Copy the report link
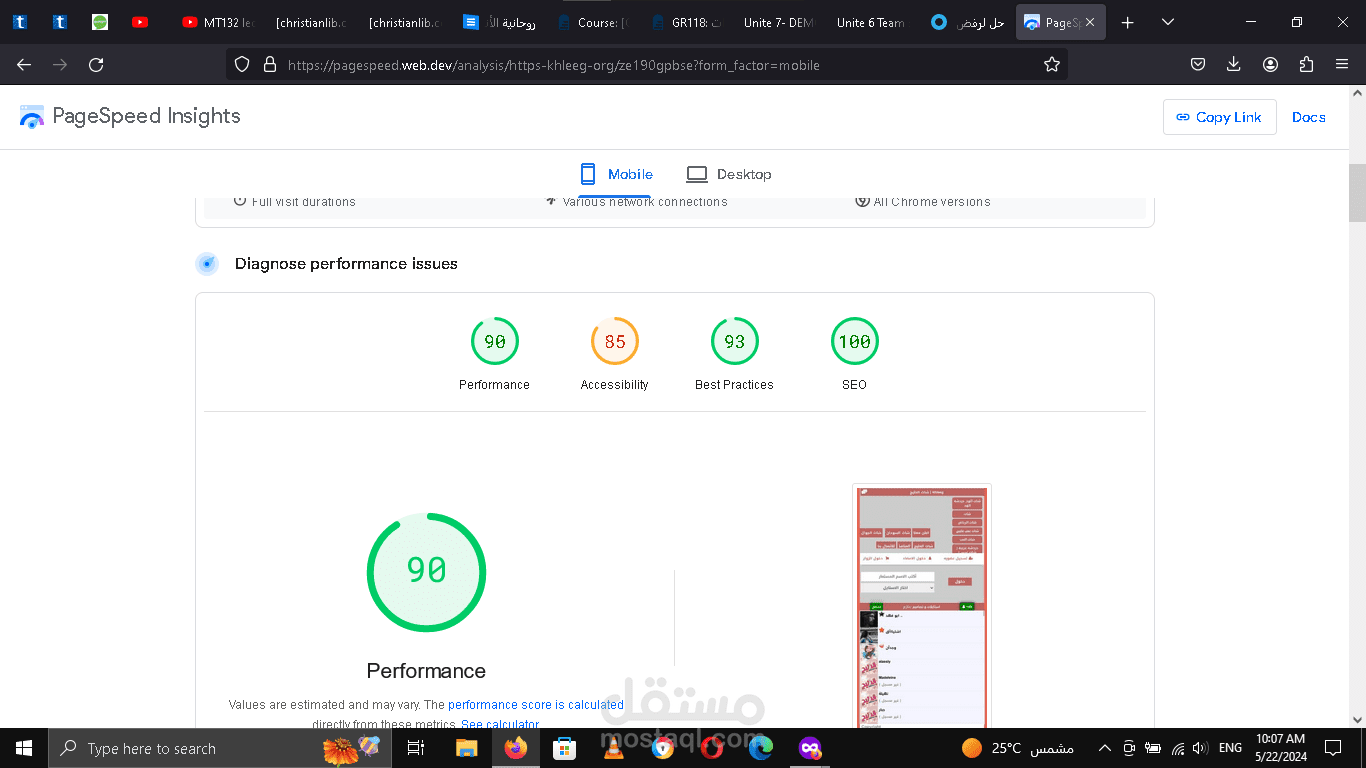 [1219, 117]
